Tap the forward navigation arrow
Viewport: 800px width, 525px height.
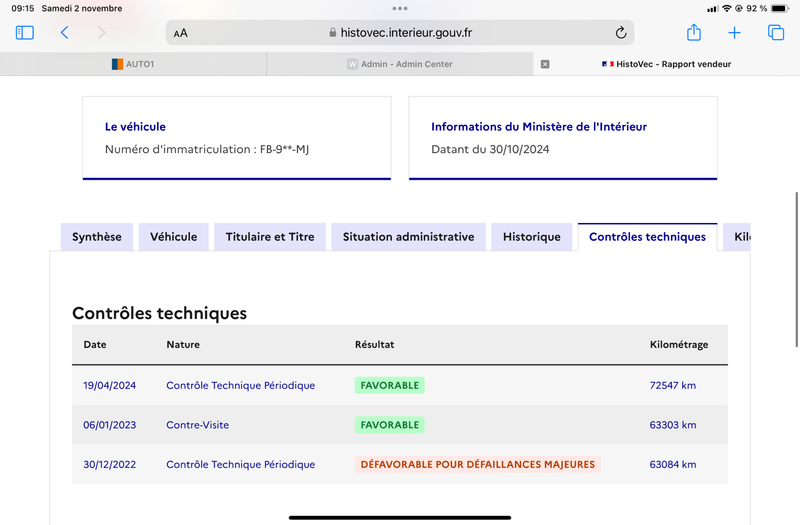[102, 33]
